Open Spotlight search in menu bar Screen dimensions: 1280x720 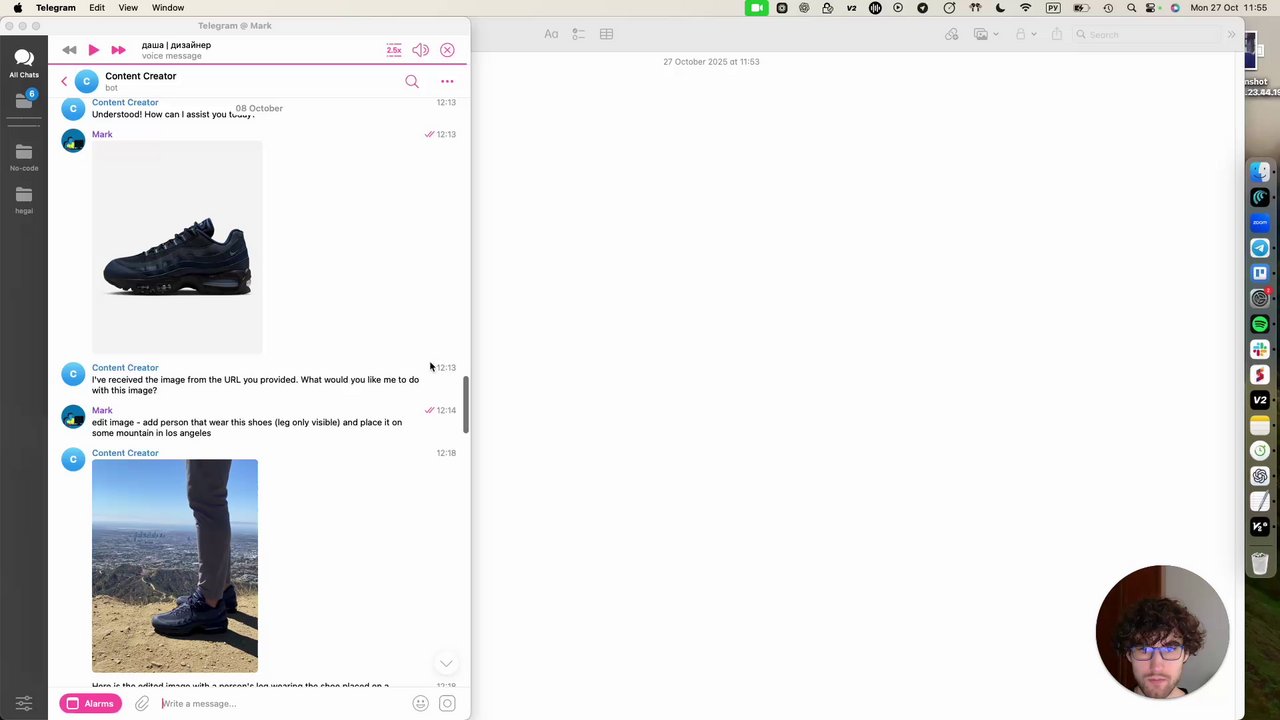pos(1131,8)
